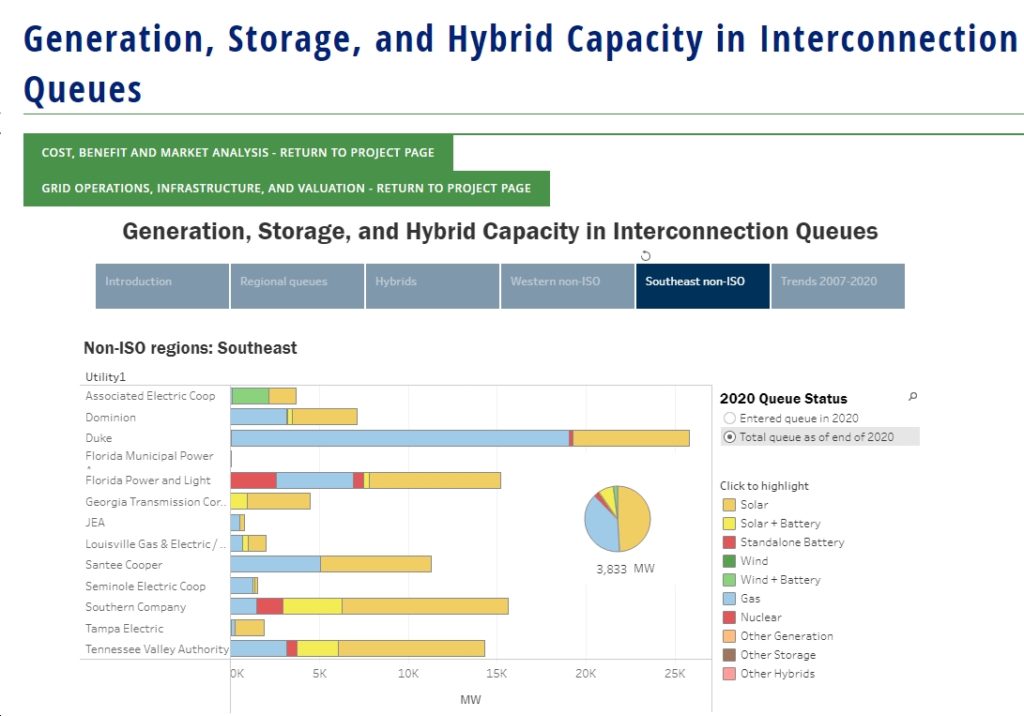Open Trends 2007-2020 tab
The width and height of the screenshot is (1024, 716).
coord(838,286)
